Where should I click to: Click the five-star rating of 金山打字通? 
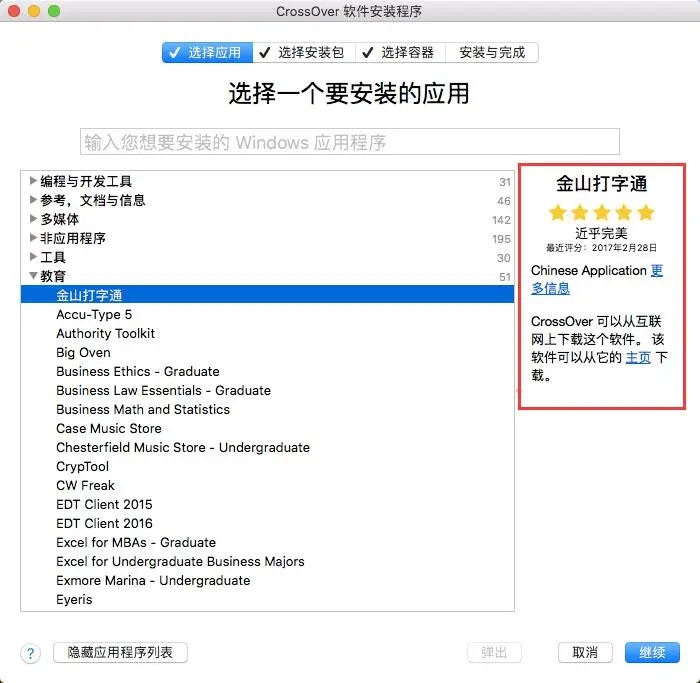click(601, 212)
